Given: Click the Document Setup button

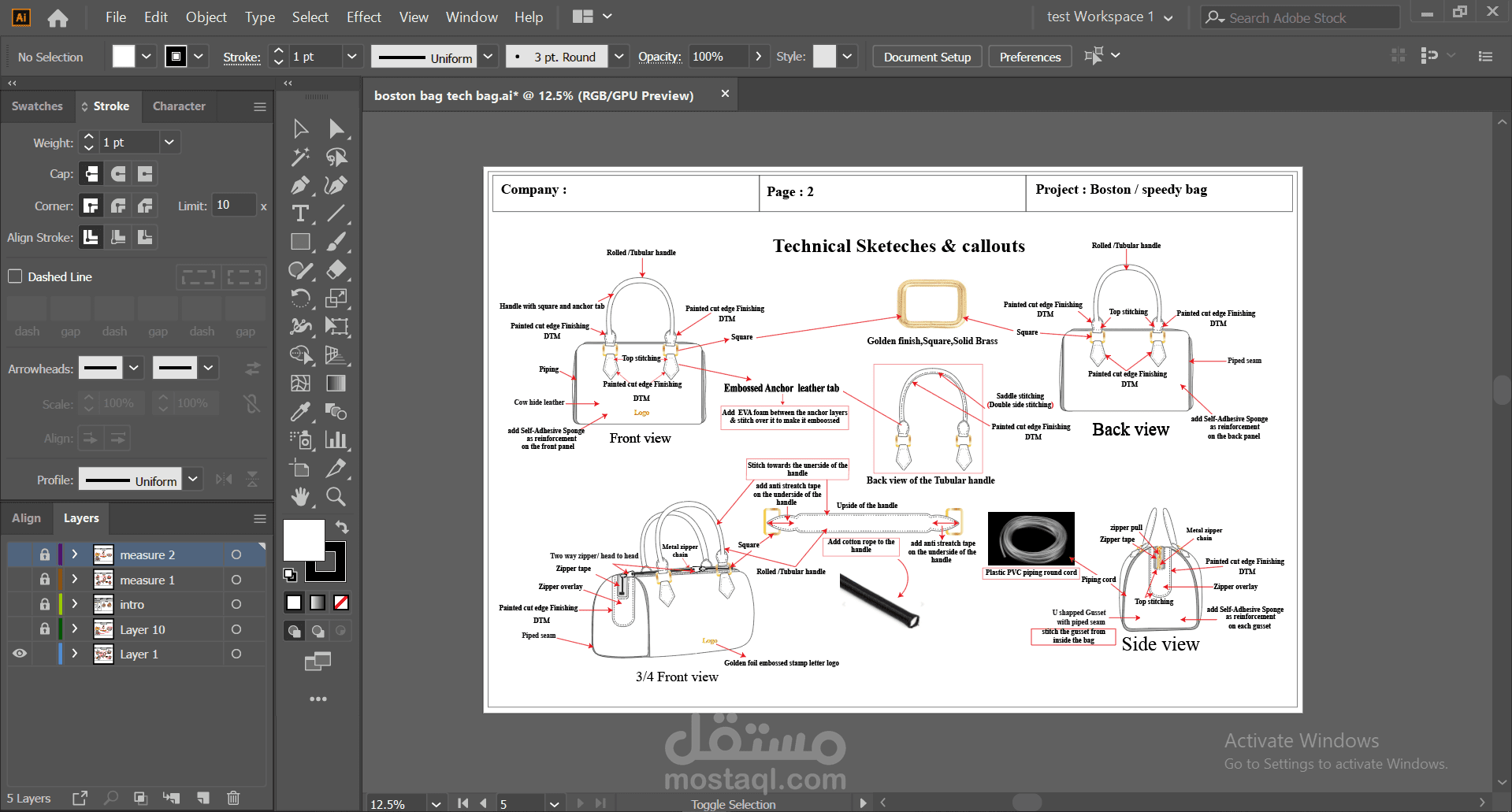Looking at the screenshot, I should pos(927,57).
